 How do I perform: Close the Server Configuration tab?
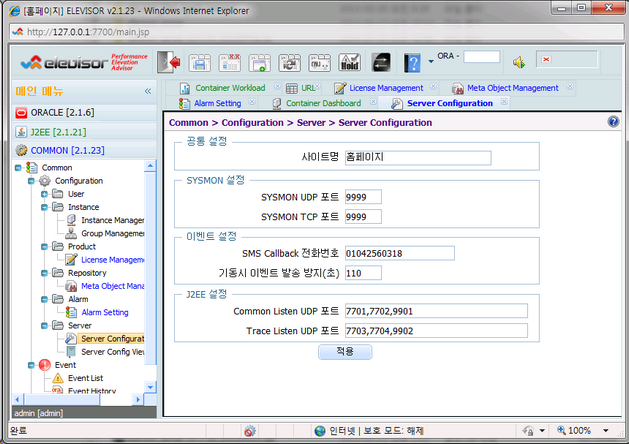pos(504,101)
